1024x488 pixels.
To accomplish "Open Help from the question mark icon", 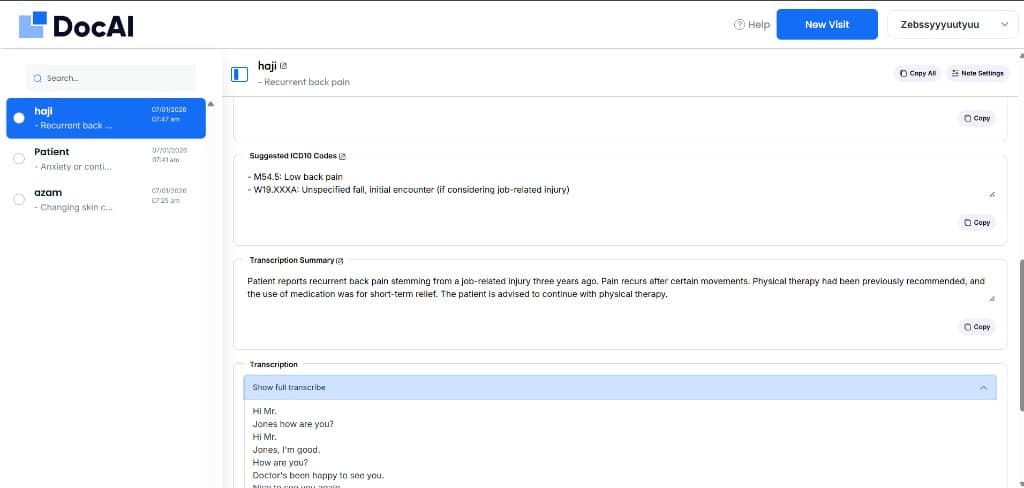I will 739,24.
